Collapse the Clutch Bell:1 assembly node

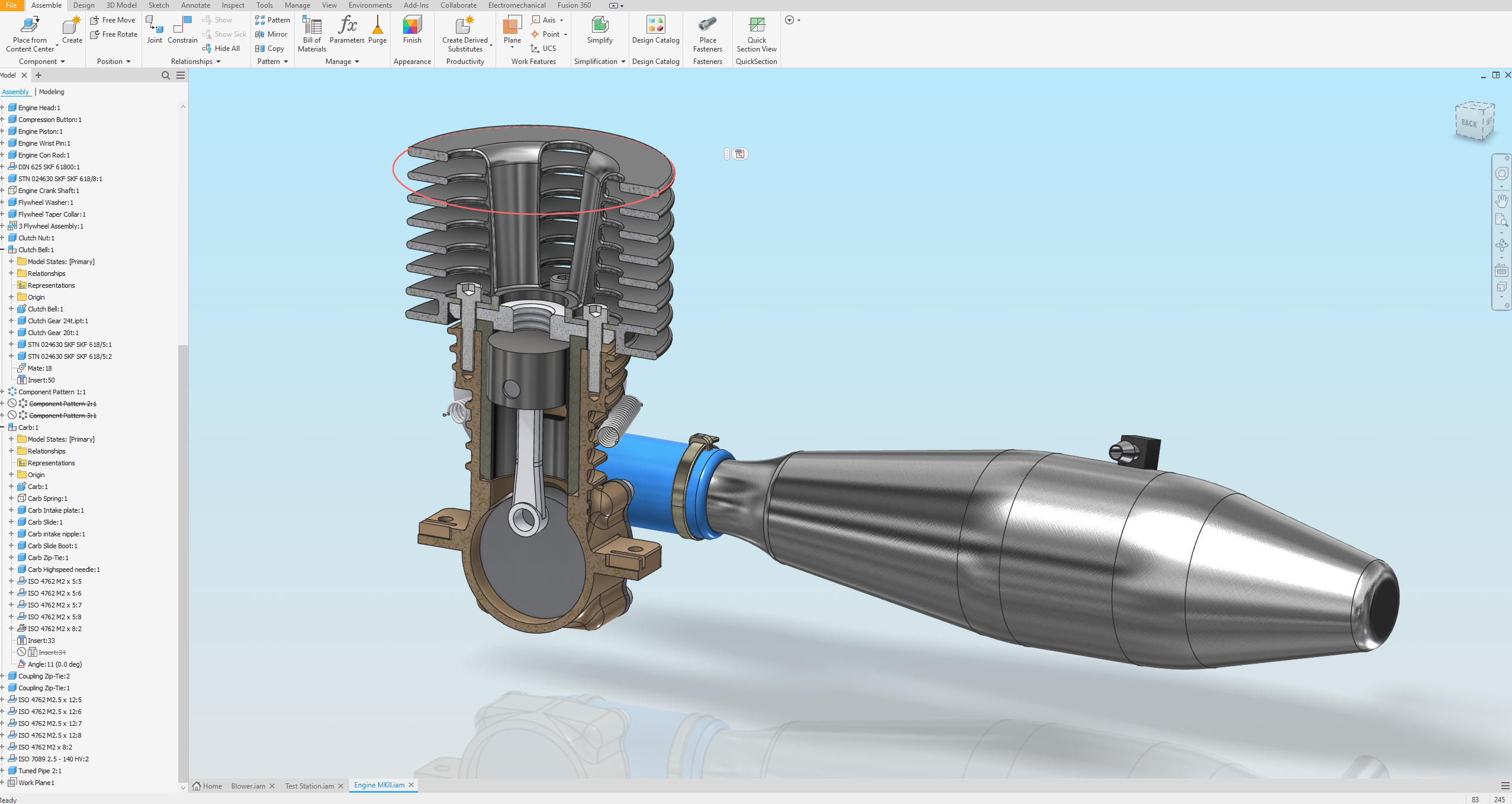(2, 250)
